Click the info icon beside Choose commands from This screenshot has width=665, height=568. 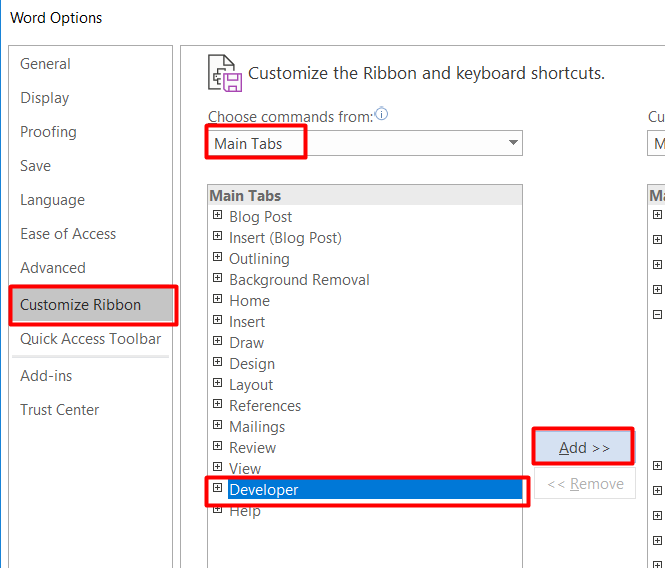tap(382, 114)
